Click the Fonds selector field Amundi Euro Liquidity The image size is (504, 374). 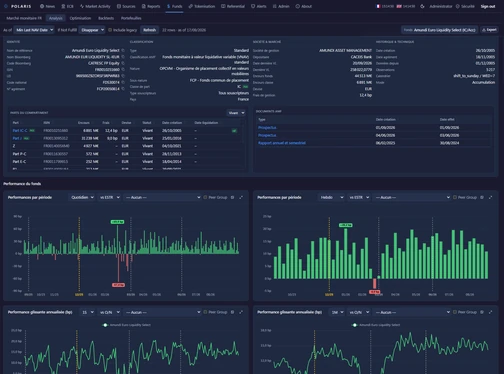440,30
